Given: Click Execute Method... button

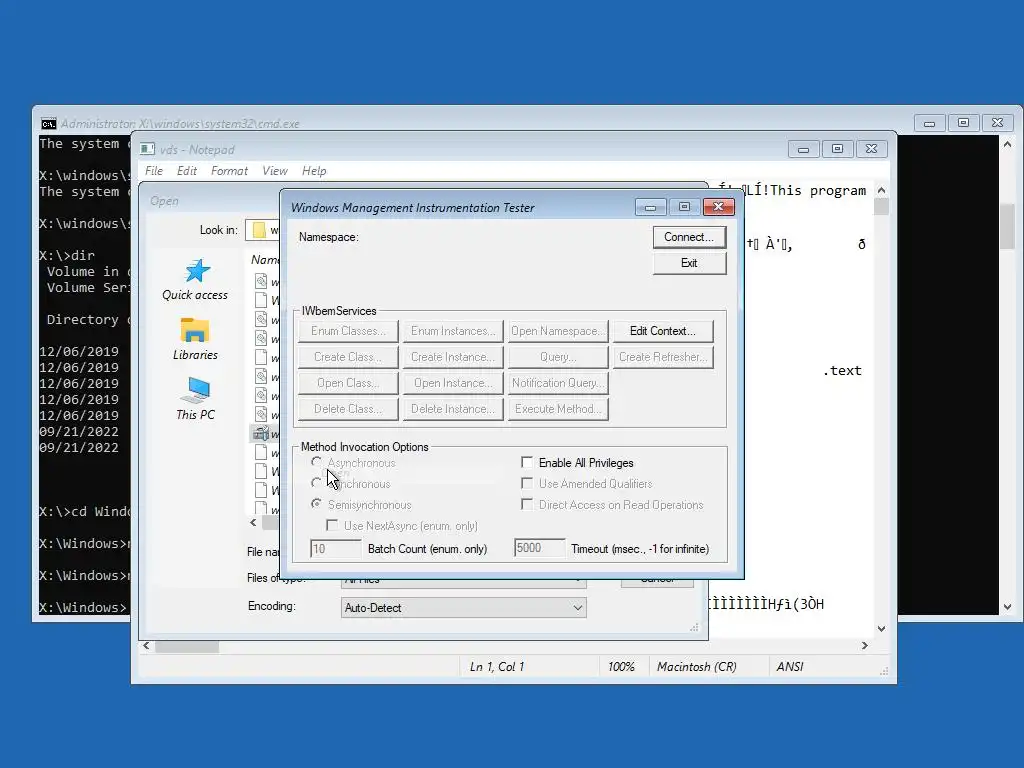Looking at the screenshot, I should coord(558,409).
